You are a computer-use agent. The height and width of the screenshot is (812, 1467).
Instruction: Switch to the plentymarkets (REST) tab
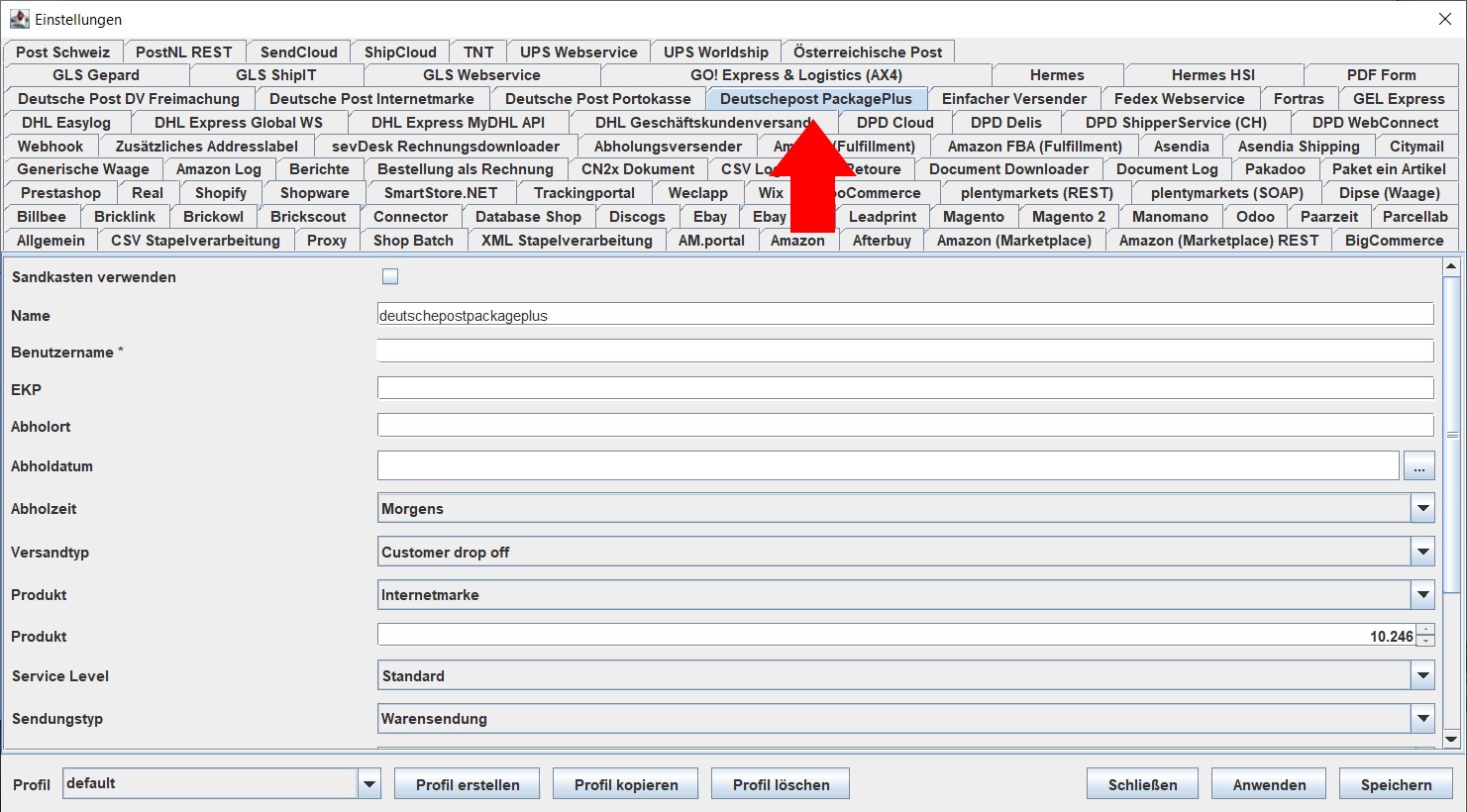pos(1037,193)
